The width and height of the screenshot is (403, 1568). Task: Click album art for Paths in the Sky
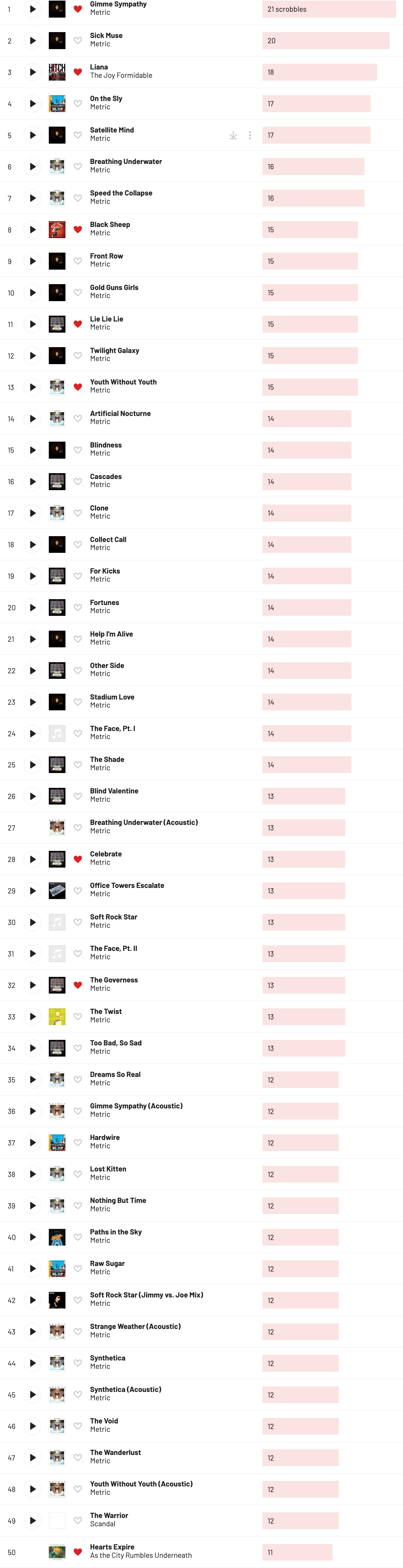57,1237
